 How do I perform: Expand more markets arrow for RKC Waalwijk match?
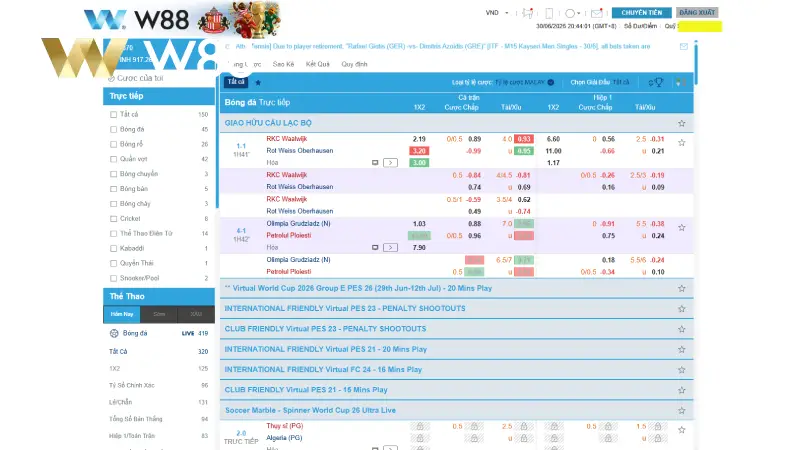(x=390, y=163)
